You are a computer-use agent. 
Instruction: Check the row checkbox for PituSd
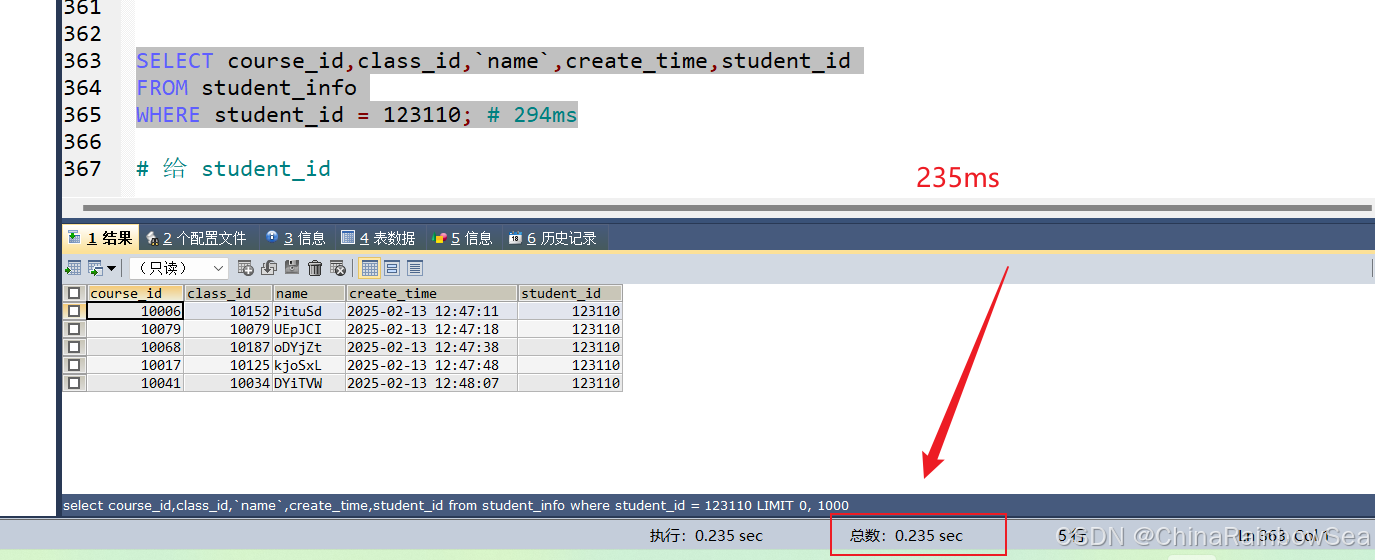[74, 311]
